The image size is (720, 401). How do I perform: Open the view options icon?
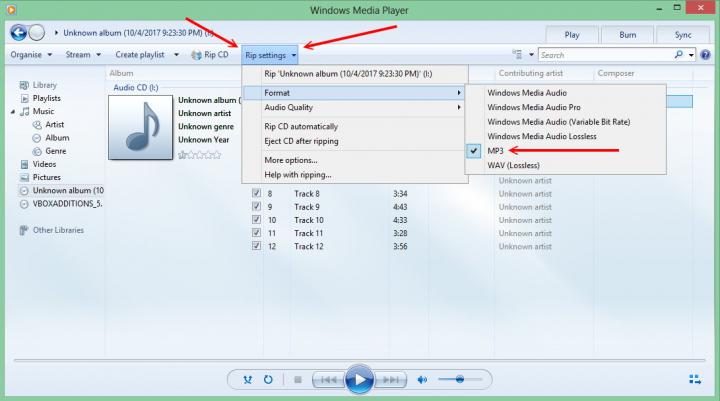(x=518, y=55)
